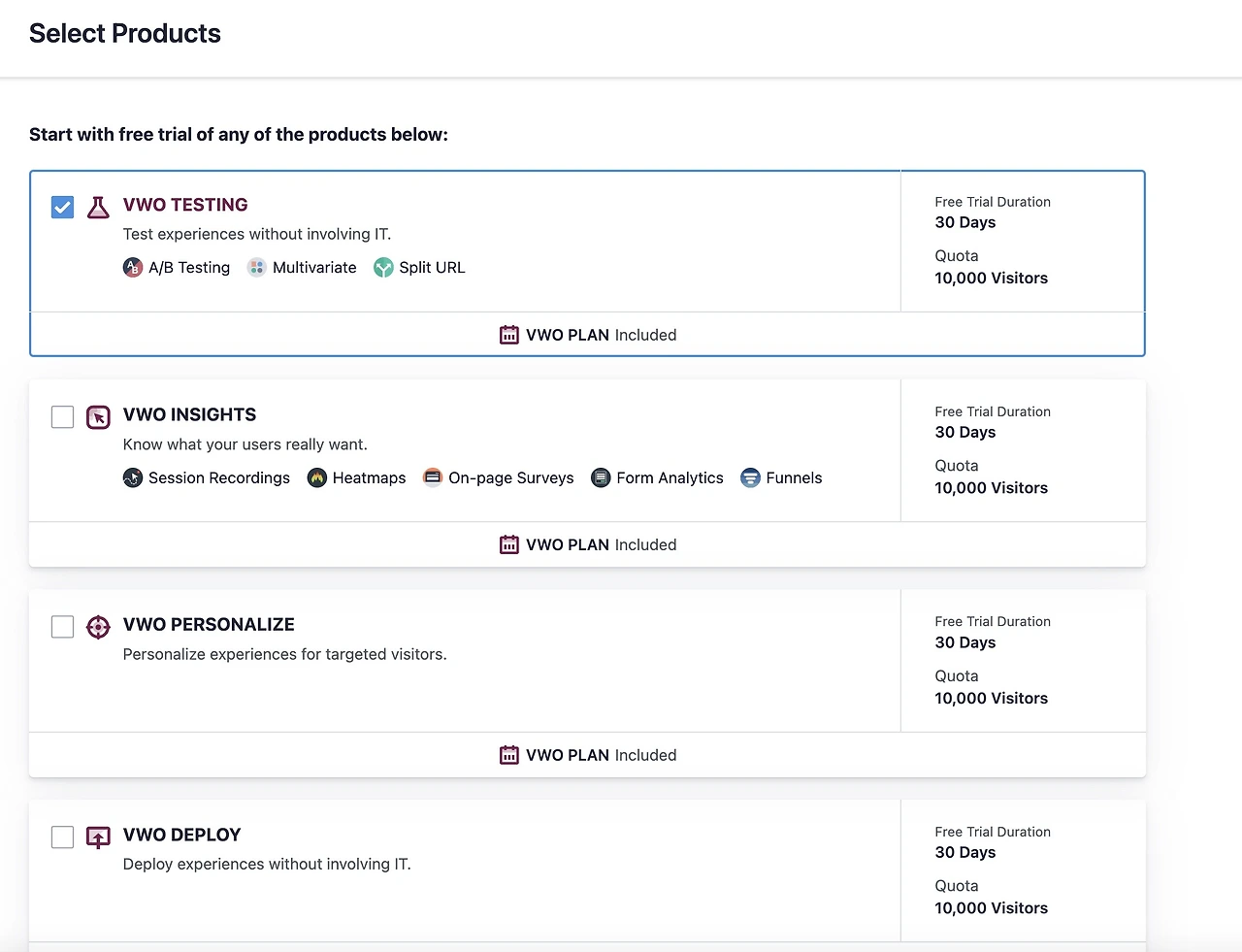This screenshot has height=952, width=1242.
Task: Click the Session Recordings icon
Action: click(133, 477)
